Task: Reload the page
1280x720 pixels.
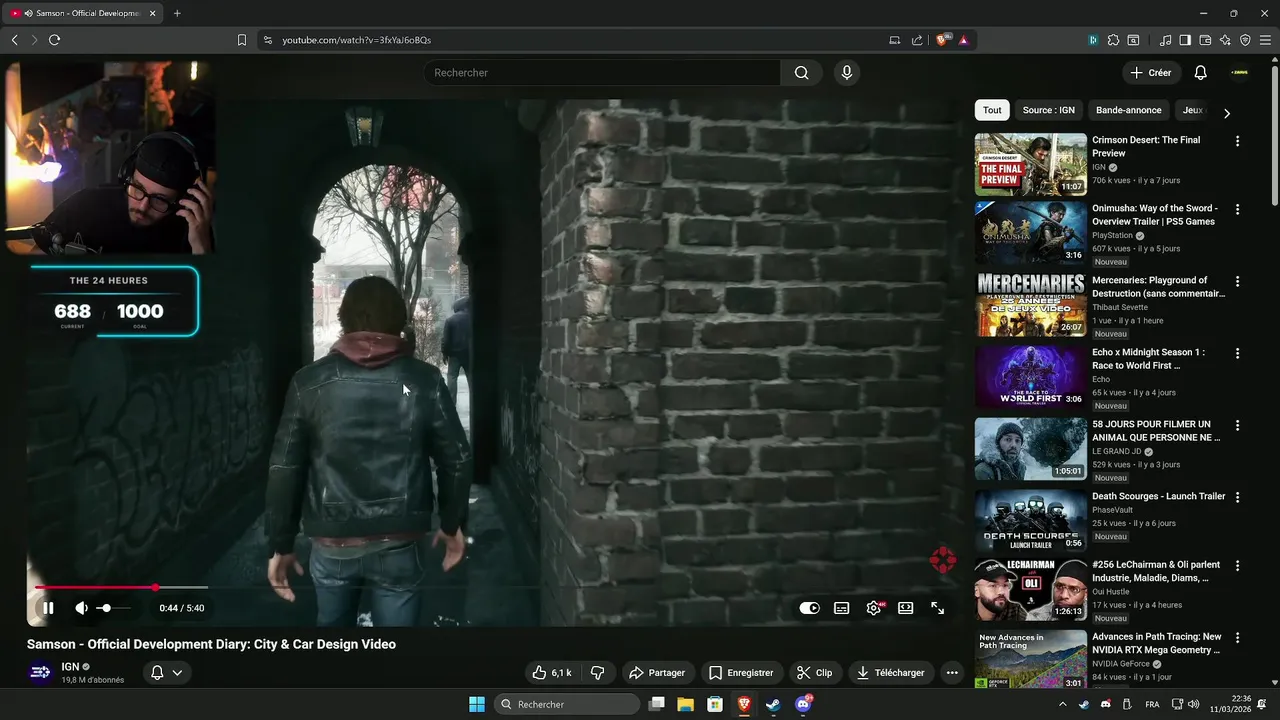Action: coord(54,40)
